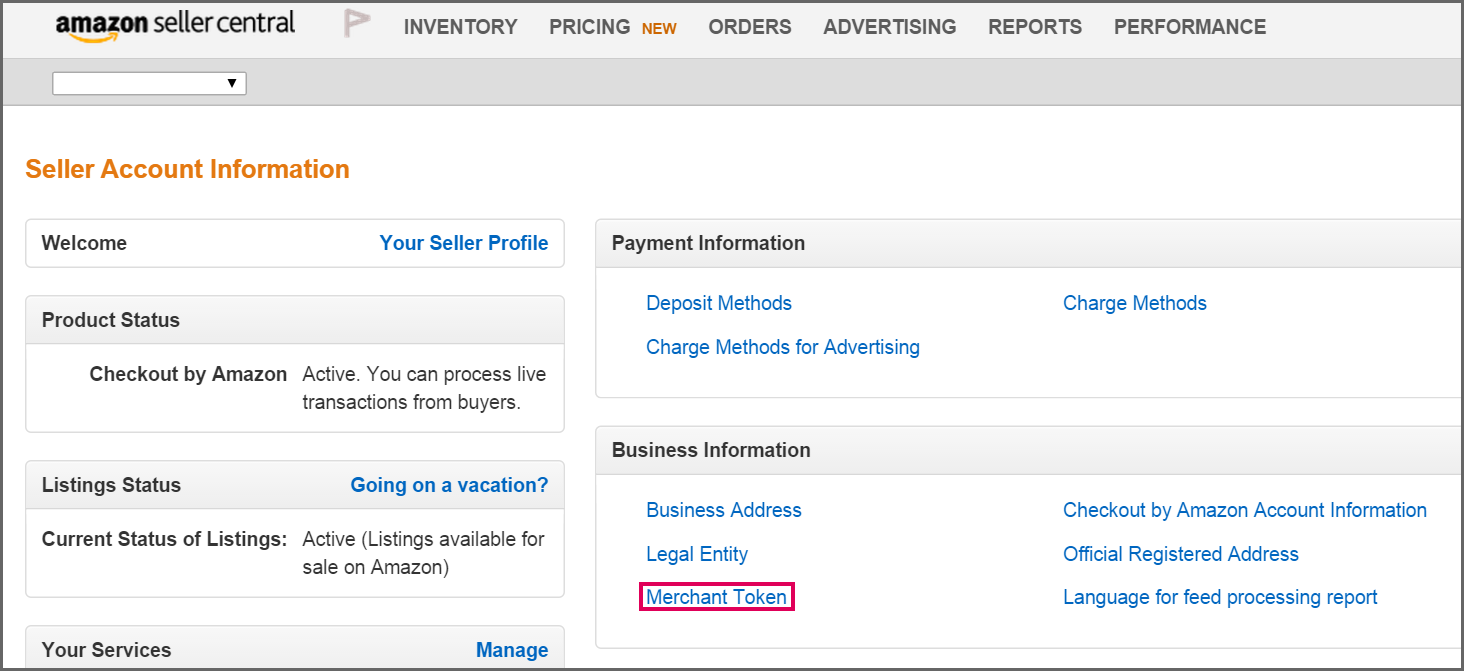
Task: Click the Welcome panel label
Action: click(84, 243)
